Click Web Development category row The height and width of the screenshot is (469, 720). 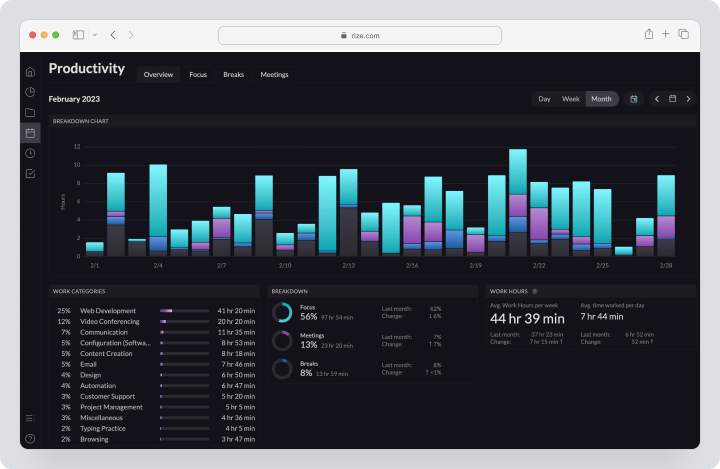(154, 311)
